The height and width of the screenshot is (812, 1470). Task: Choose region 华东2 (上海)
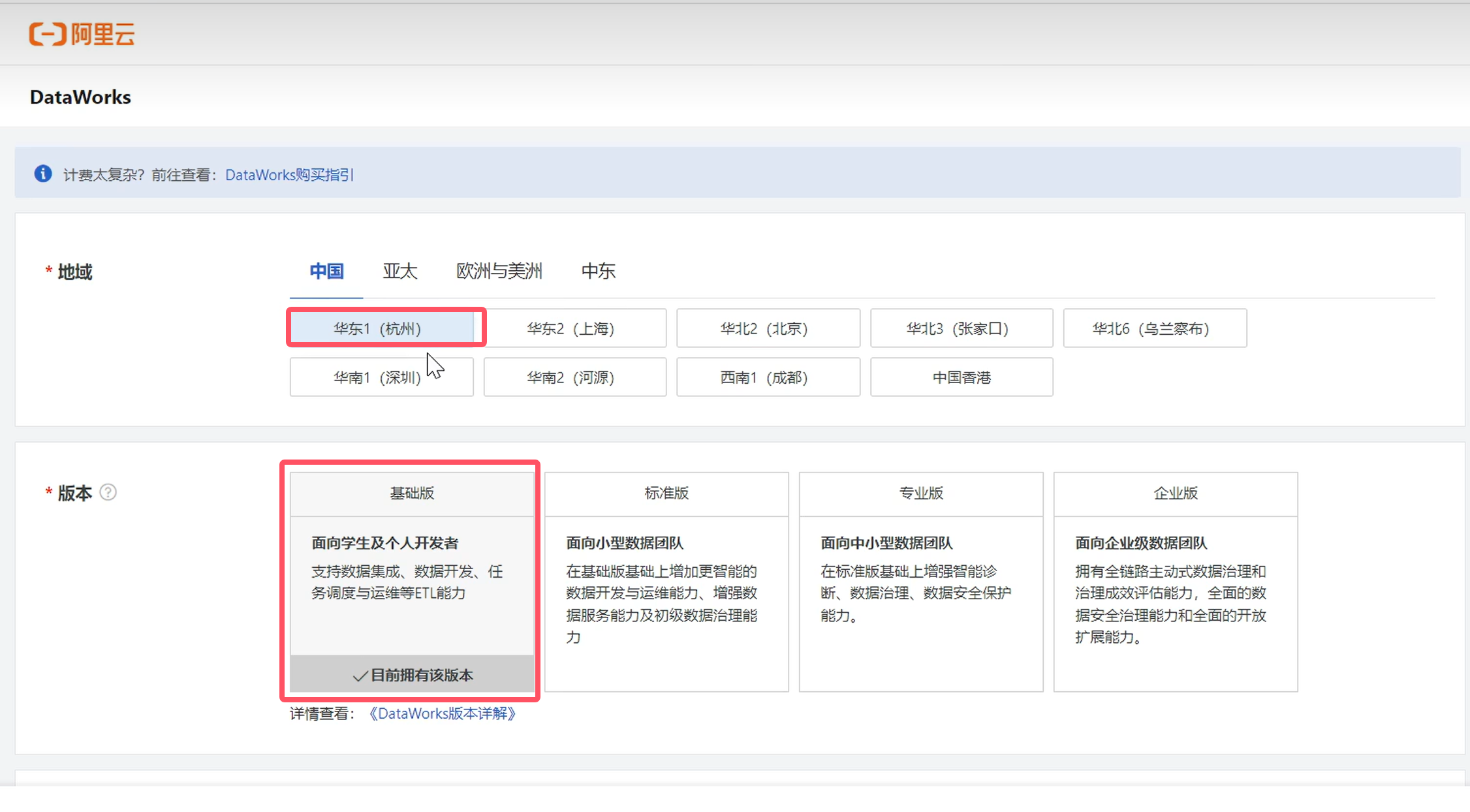pos(574,328)
